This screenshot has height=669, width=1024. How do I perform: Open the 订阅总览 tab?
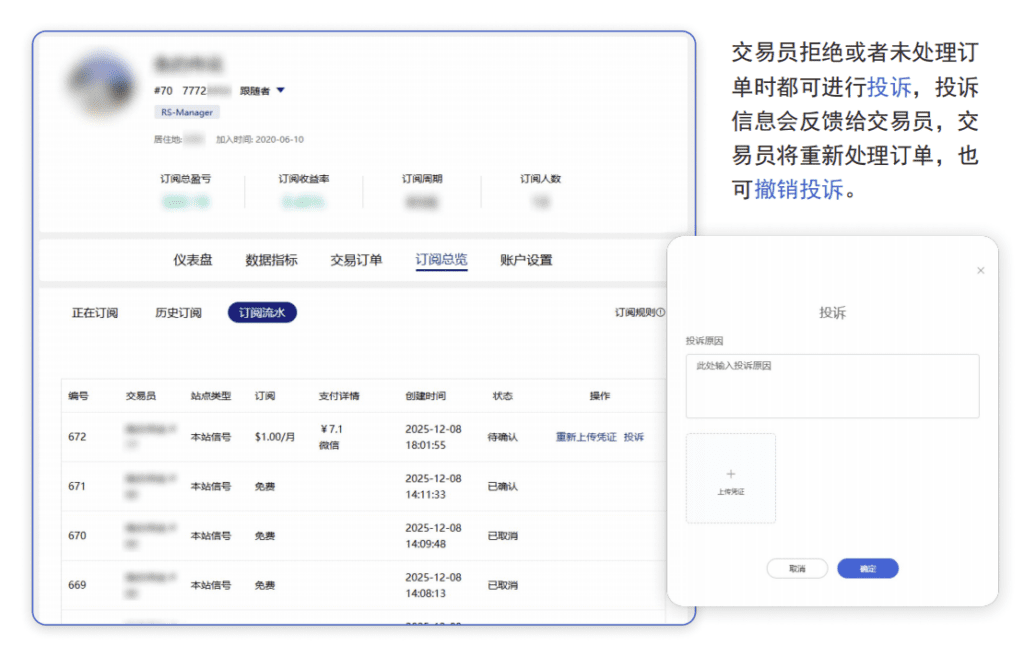(x=441, y=260)
